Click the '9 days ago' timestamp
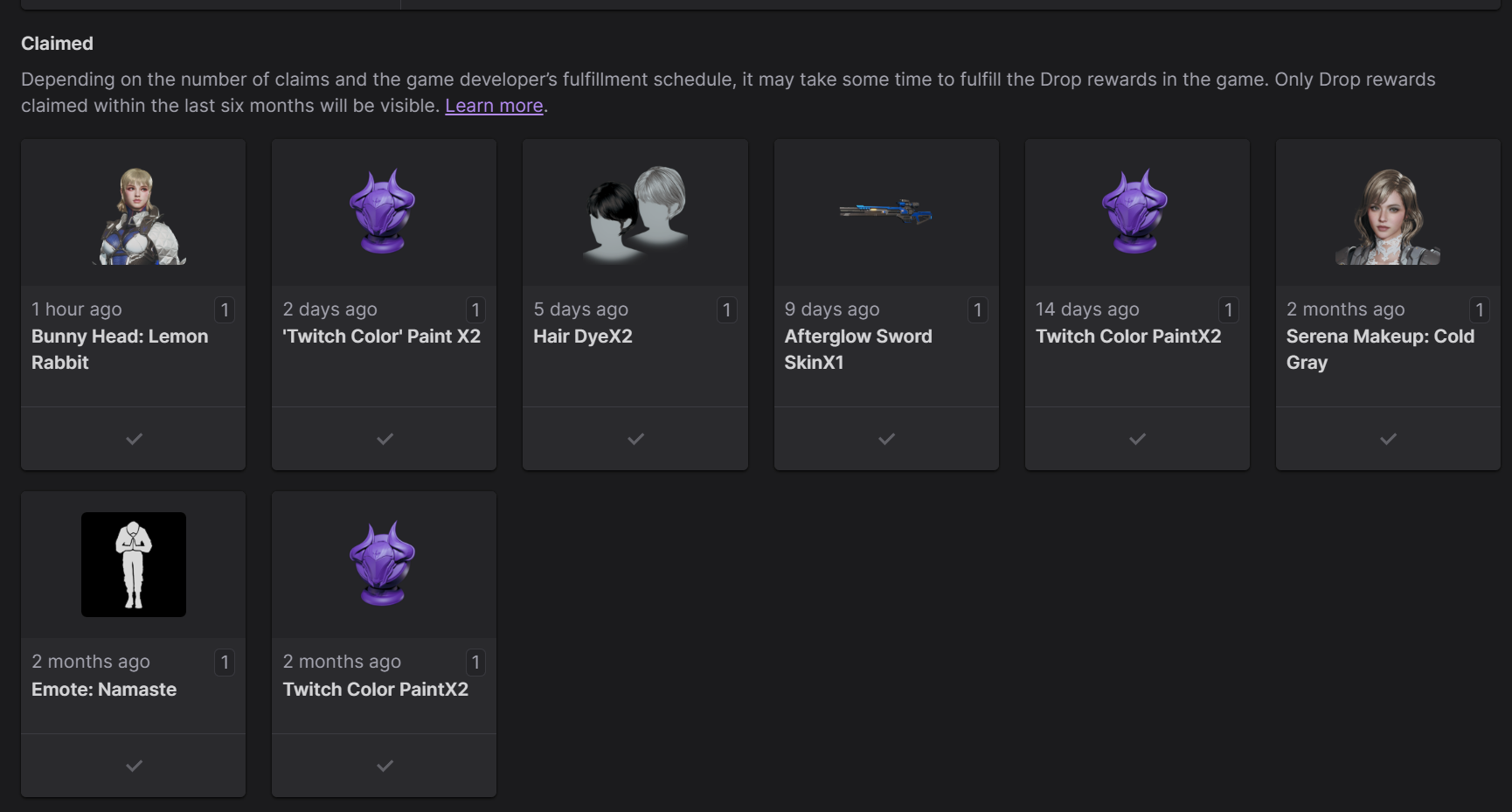The image size is (1512, 812). pos(832,309)
